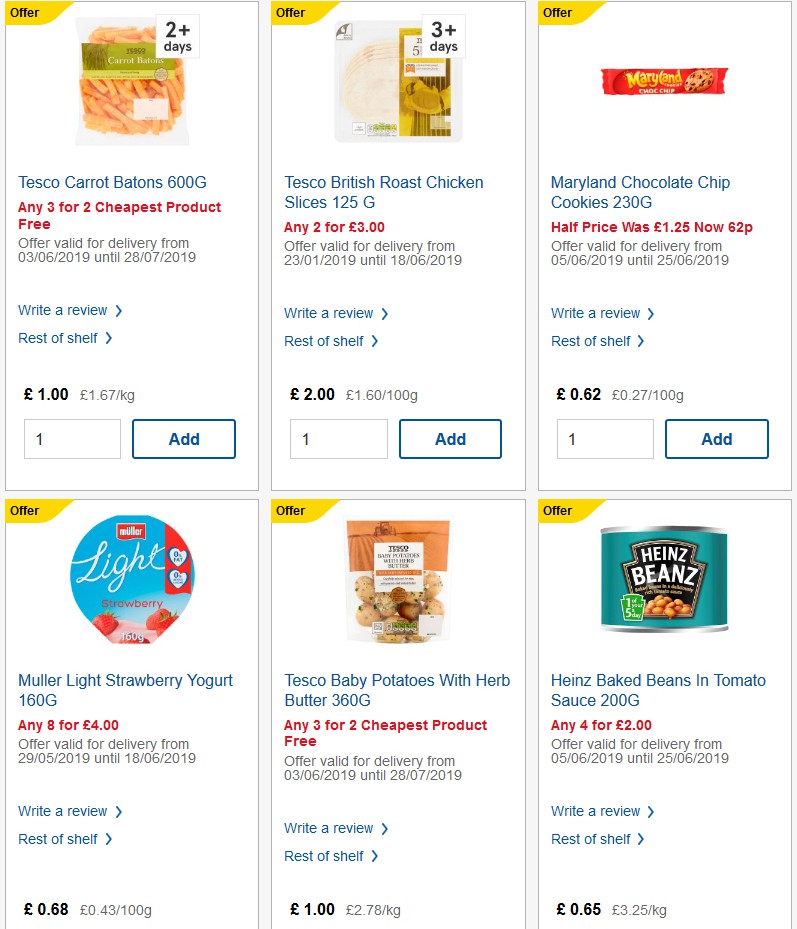The height and width of the screenshot is (929, 797).
Task: Click the Offer badge on Baby Potatoes
Action: click(291, 511)
